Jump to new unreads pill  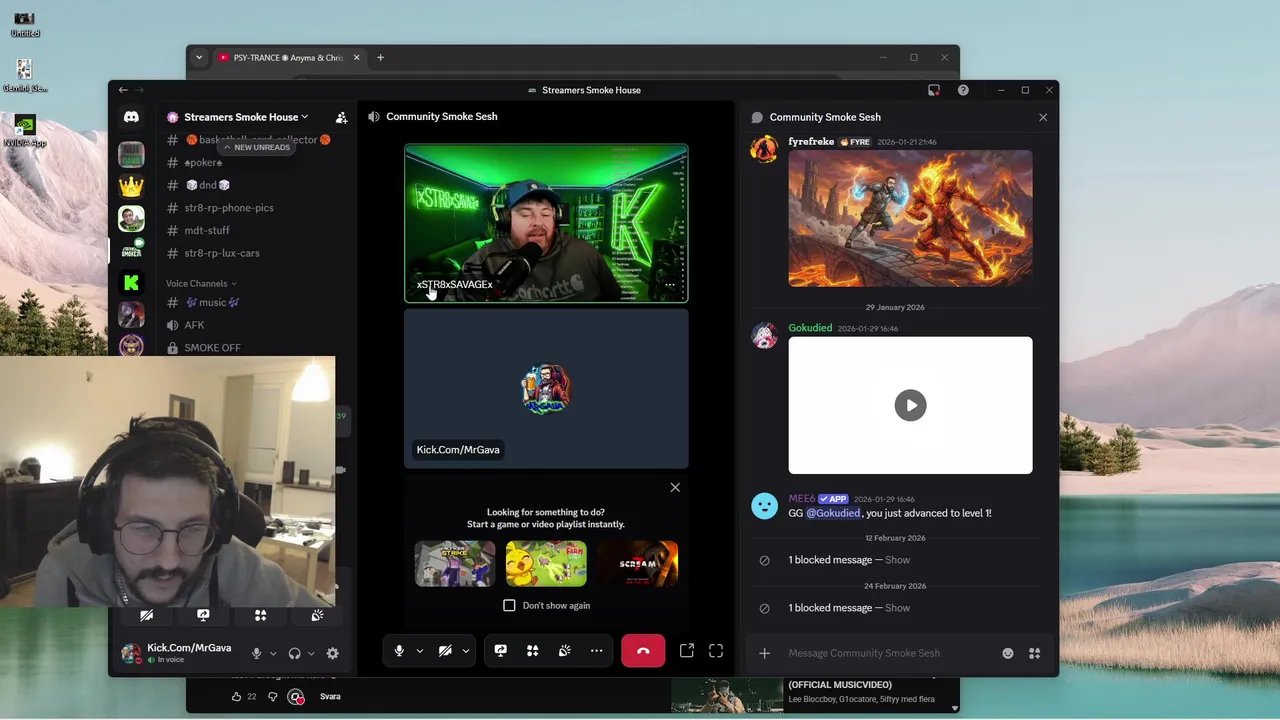point(256,147)
